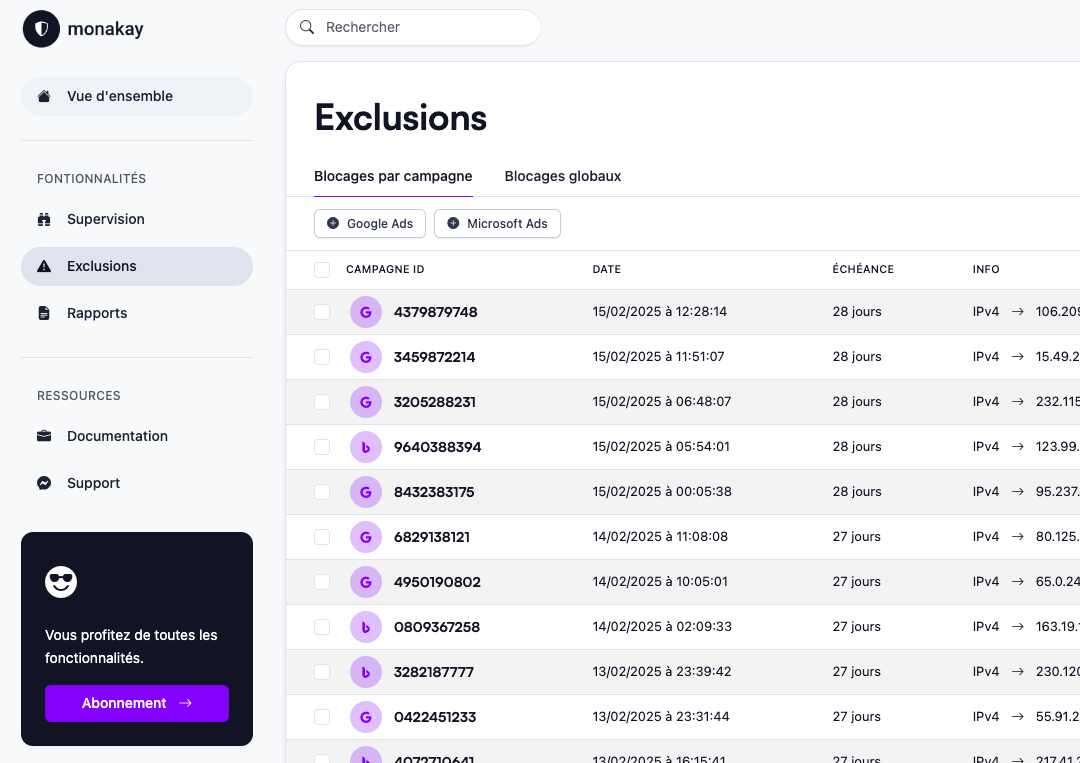This screenshot has width=1080, height=763.
Task: Click the Supervision binoculars icon
Action: pyautogui.click(x=44, y=219)
